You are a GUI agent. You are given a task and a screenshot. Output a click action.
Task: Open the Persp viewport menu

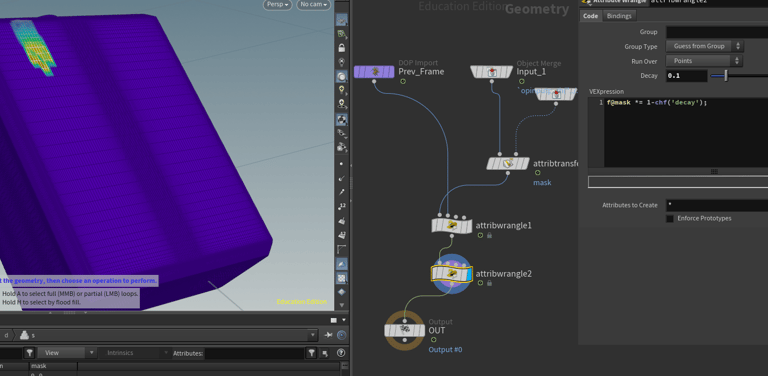[278, 4]
